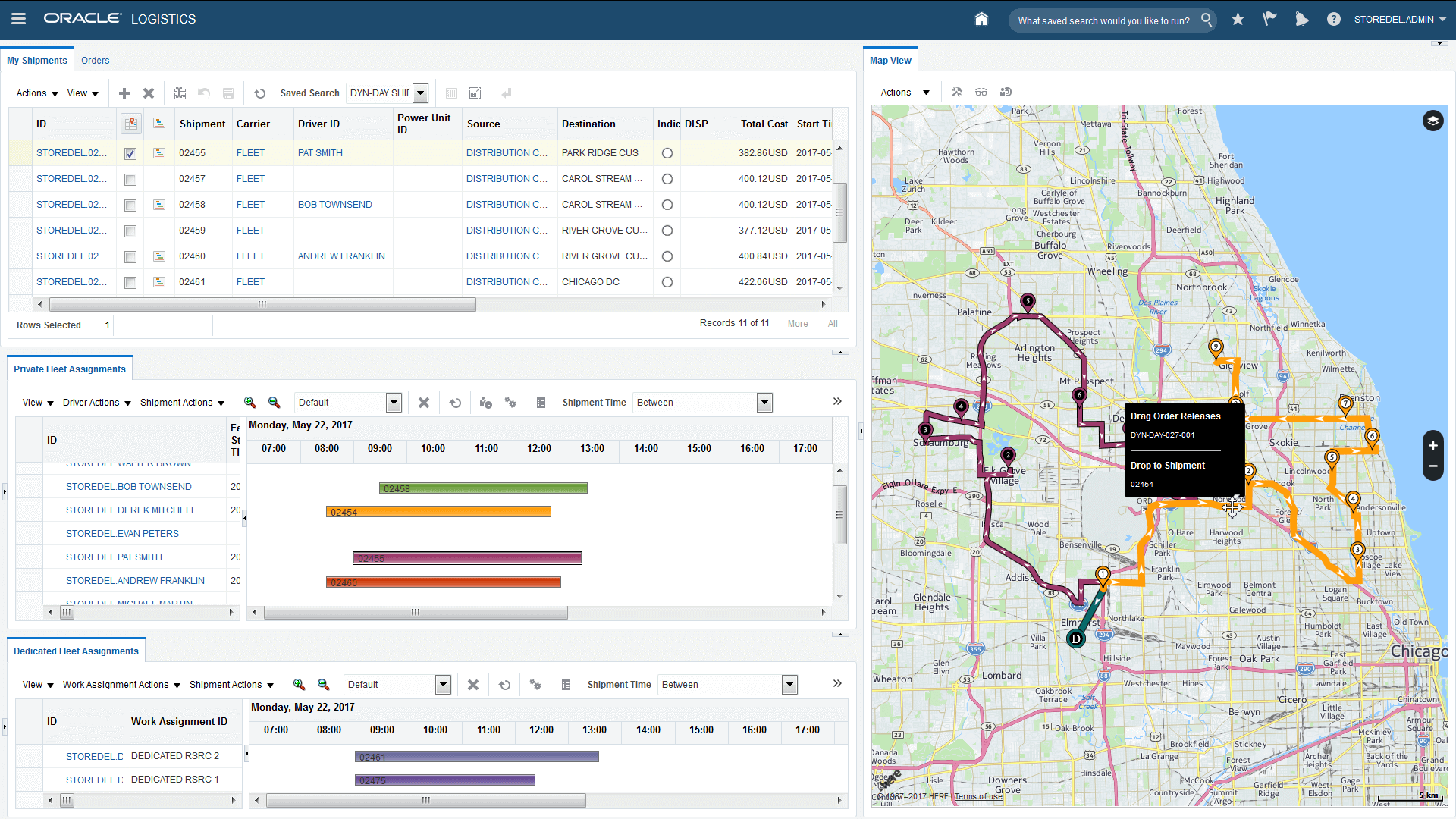Open the Shipment Time Between dropdown in Private Fleet
The width and height of the screenshot is (1456, 819).
coord(764,403)
